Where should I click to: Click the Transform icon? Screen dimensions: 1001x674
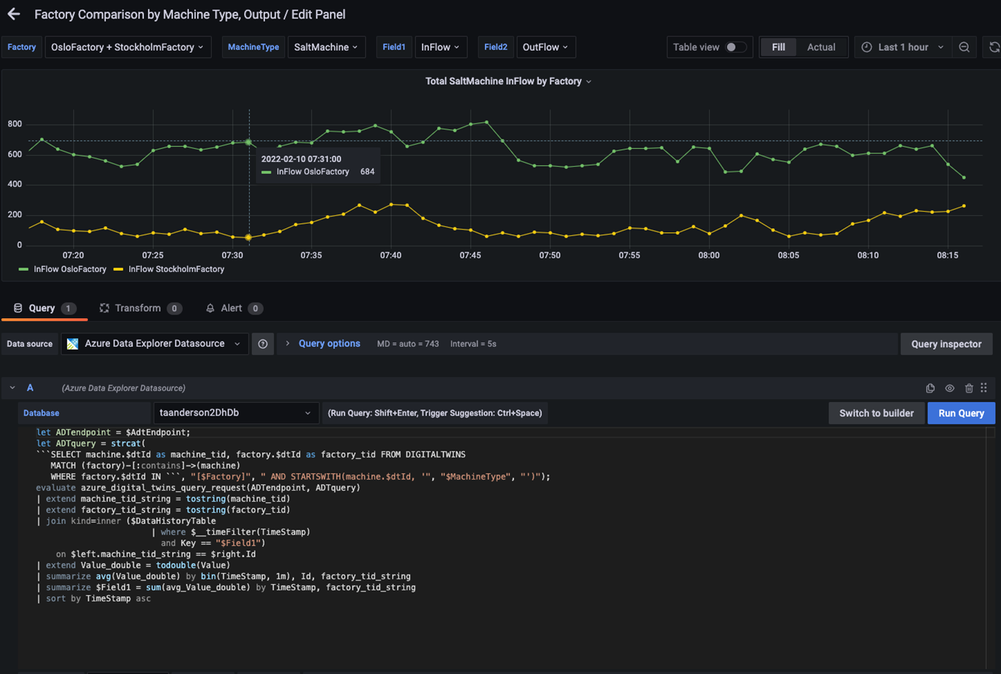tap(104, 308)
